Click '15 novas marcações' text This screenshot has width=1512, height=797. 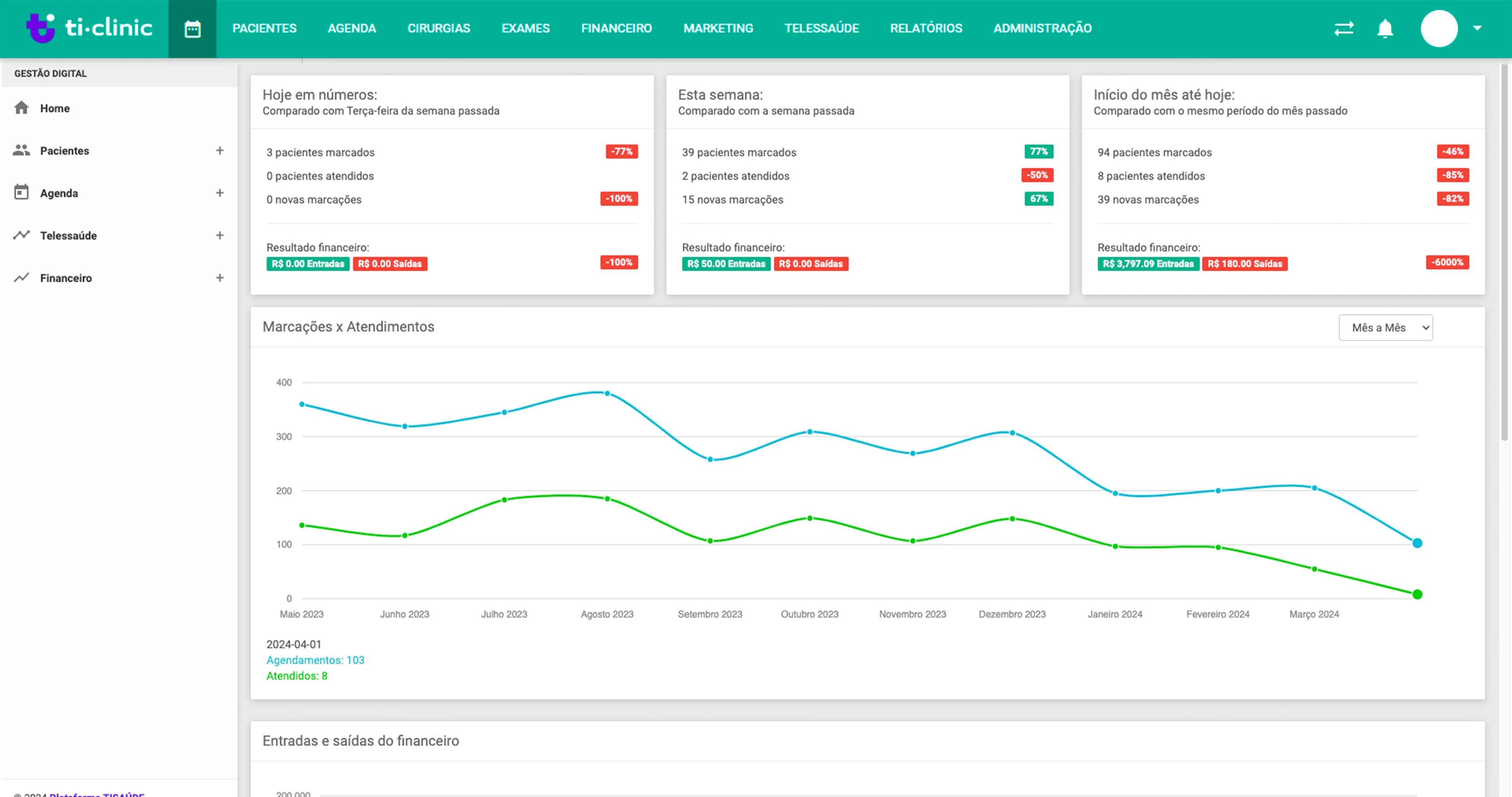[733, 199]
